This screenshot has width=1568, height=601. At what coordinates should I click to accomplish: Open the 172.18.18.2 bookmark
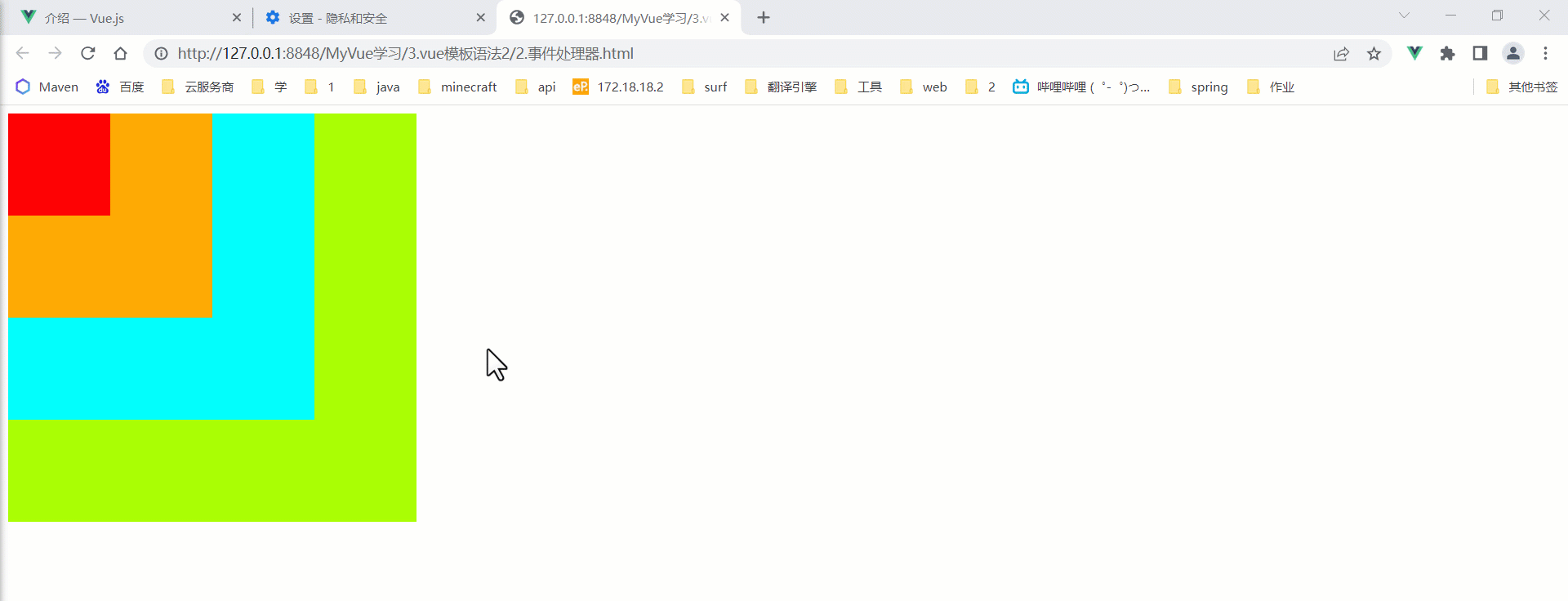[618, 87]
